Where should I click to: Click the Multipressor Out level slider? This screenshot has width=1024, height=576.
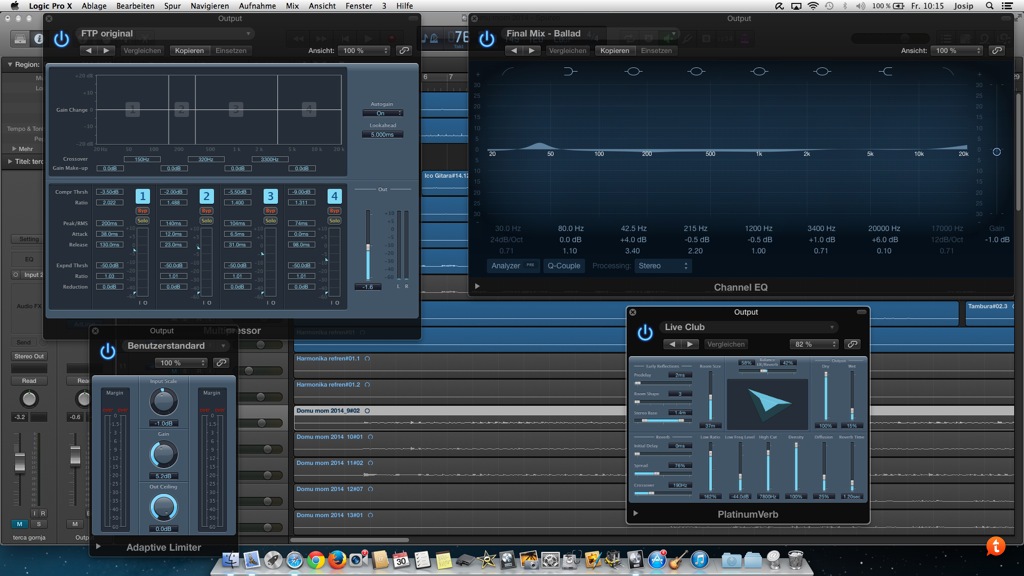tap(368, 246)
